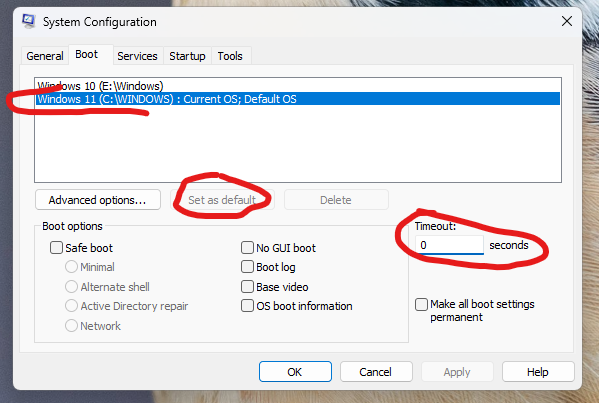Click the Apply button
599x403 pixels.
coord(457,372)
